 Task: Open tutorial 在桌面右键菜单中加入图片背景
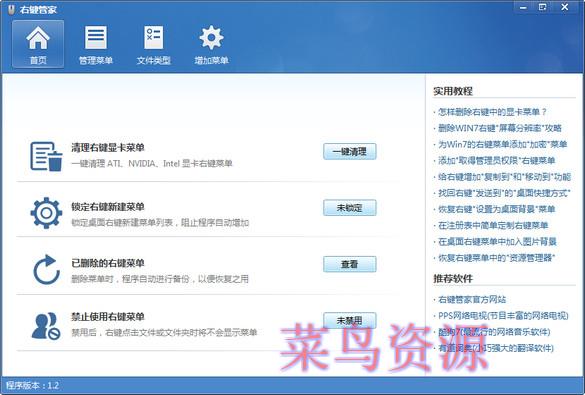pyautogui.click(x=497, y=241)
